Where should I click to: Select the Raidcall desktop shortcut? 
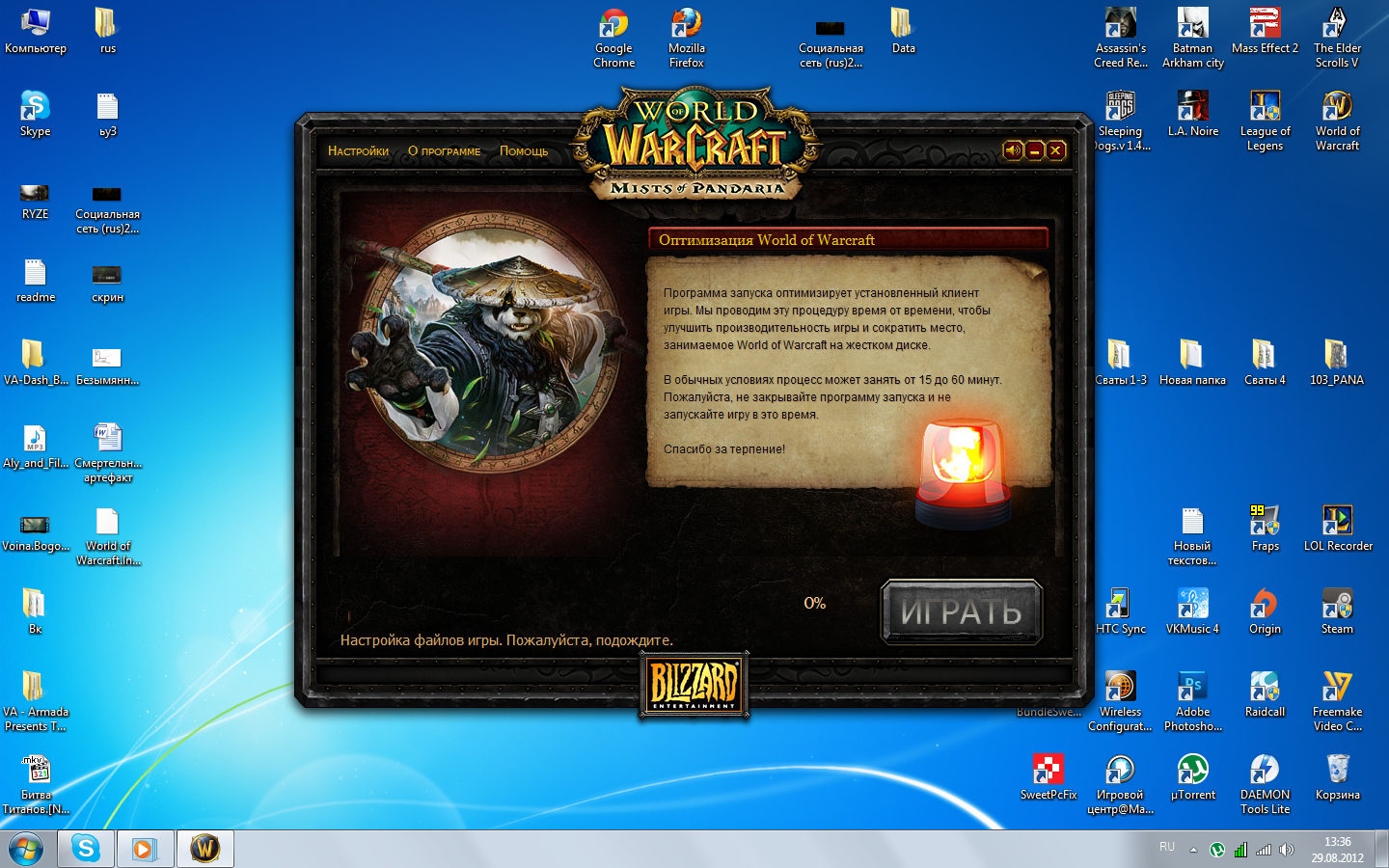click(1265, 695)
